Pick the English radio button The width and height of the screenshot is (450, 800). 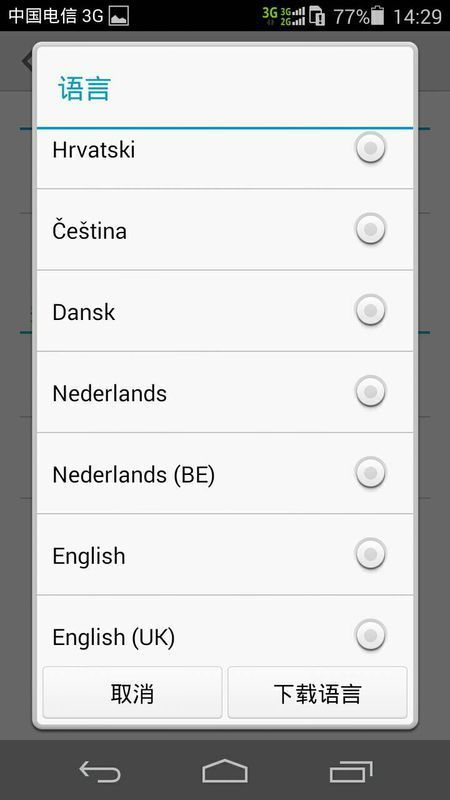(370, 554)
